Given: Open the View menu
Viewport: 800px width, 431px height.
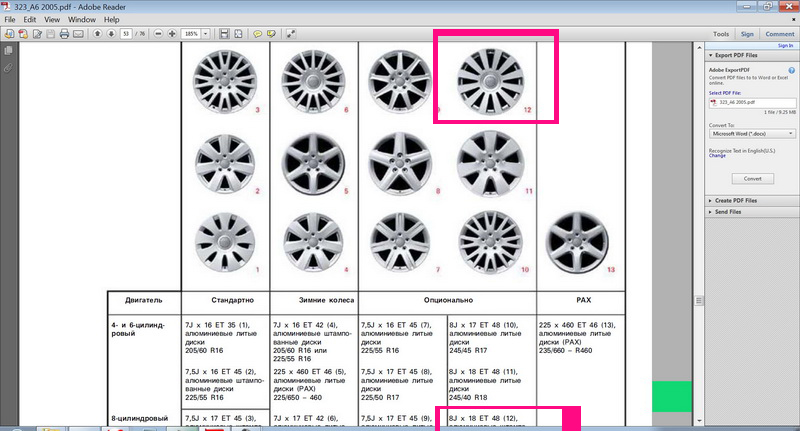Looking at the screenshot, I should click(52, 19).
